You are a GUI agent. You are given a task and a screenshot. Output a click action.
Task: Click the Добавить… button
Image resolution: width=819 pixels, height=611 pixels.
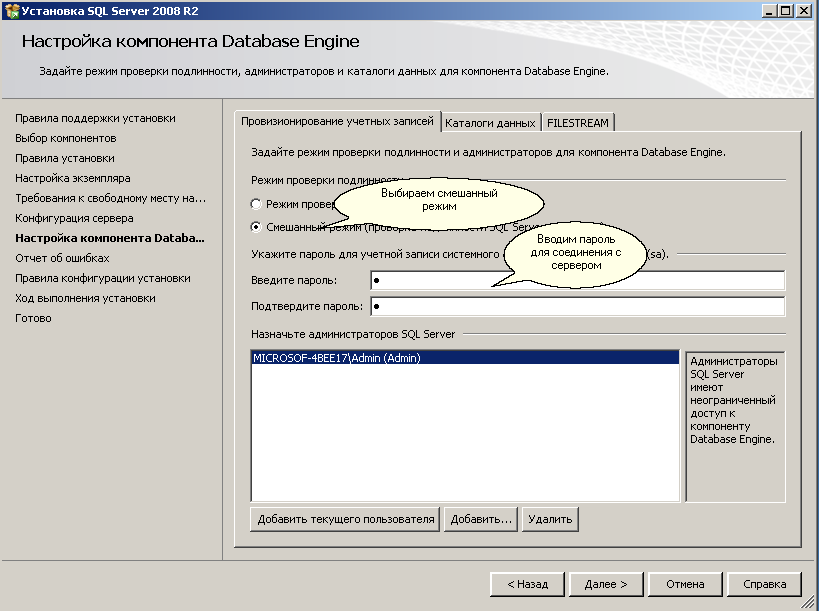point(481,519)
